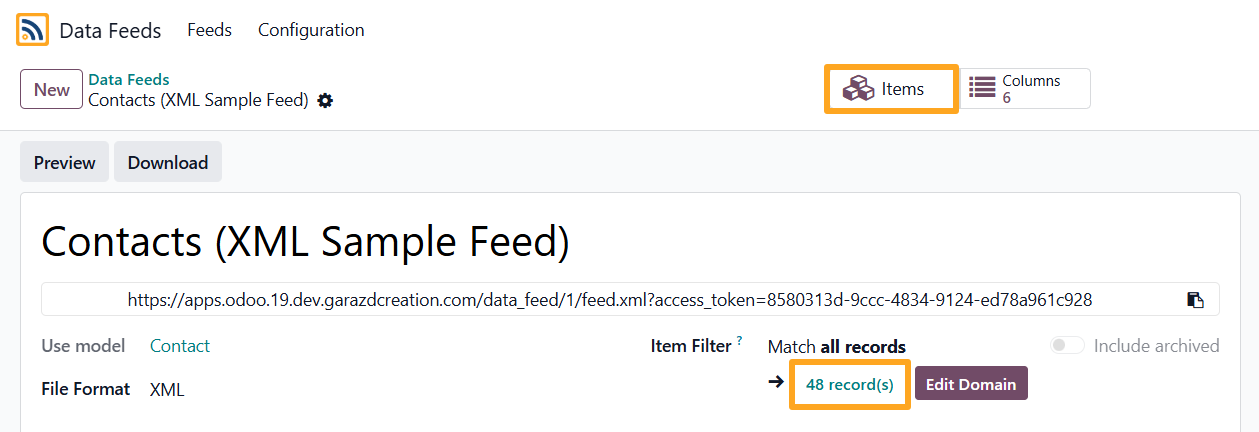1259x432 pixels.
Task: Click the Item Filter help question mark
Action: (x=740, y=342)
